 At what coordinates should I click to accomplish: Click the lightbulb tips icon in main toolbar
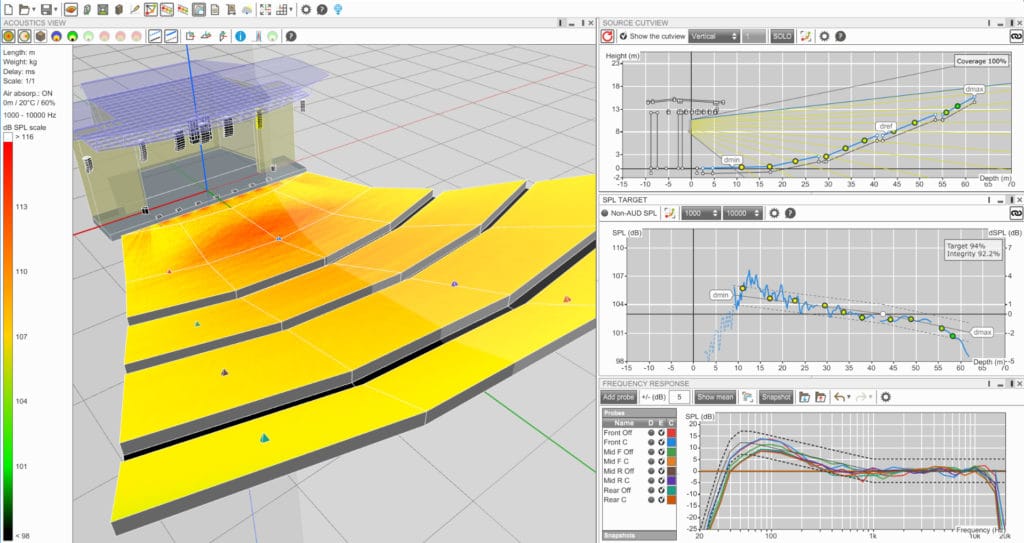(338, 9)
